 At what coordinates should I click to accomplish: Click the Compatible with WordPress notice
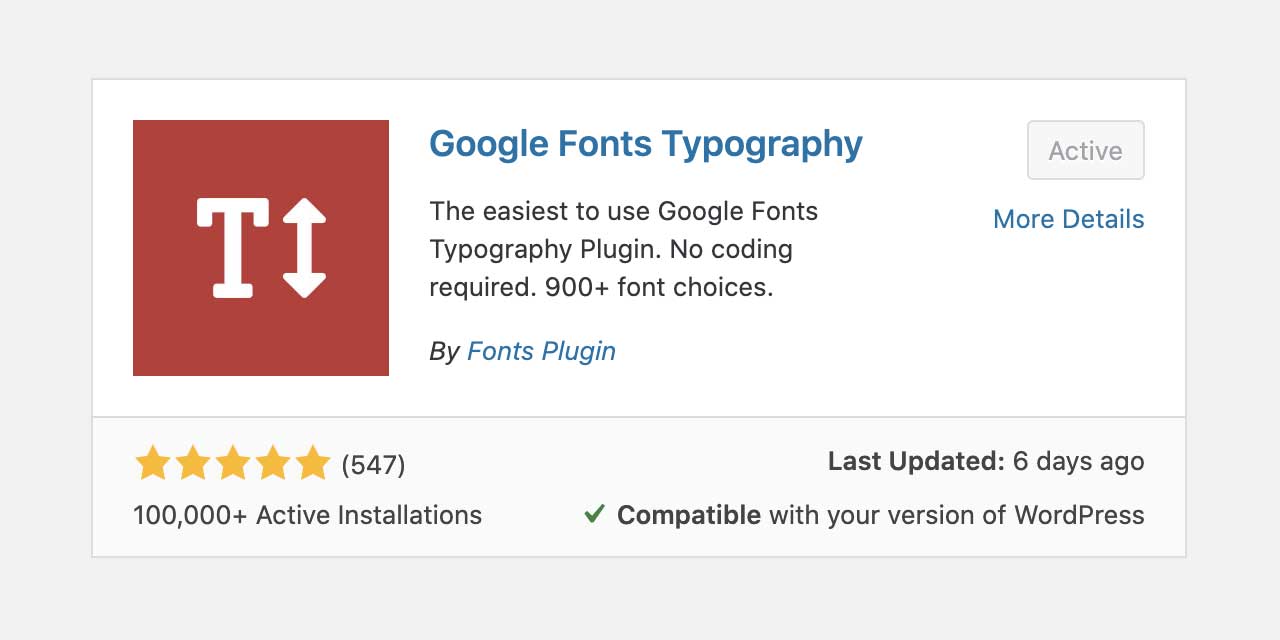click(880, 514)
